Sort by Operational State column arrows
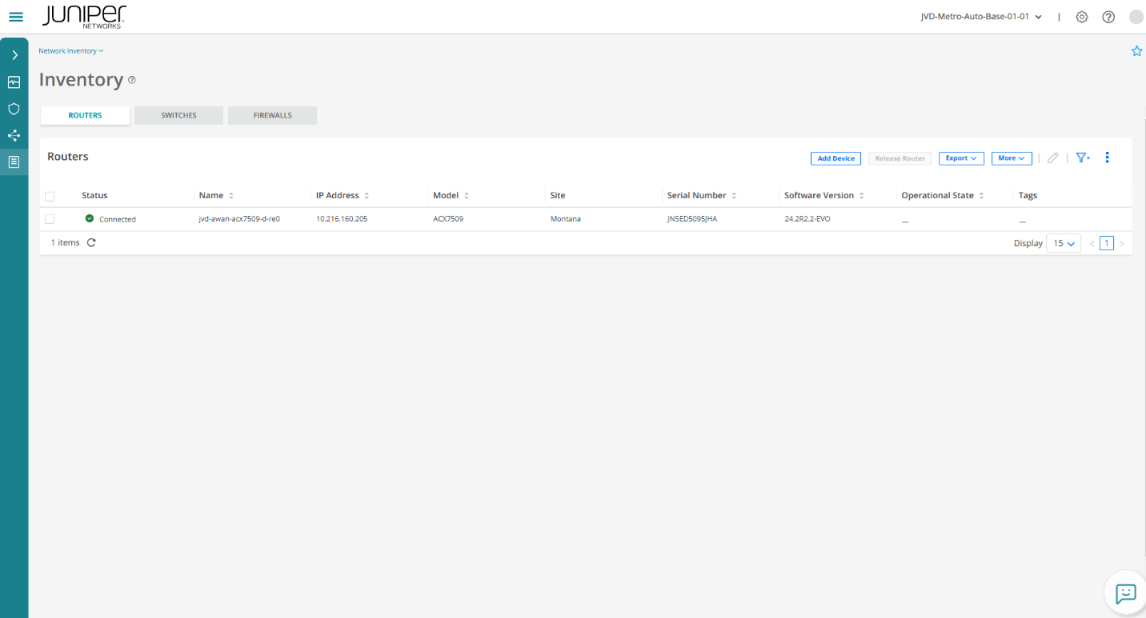The width and height of the screenshot is (1146, 618). coord(982,196)
